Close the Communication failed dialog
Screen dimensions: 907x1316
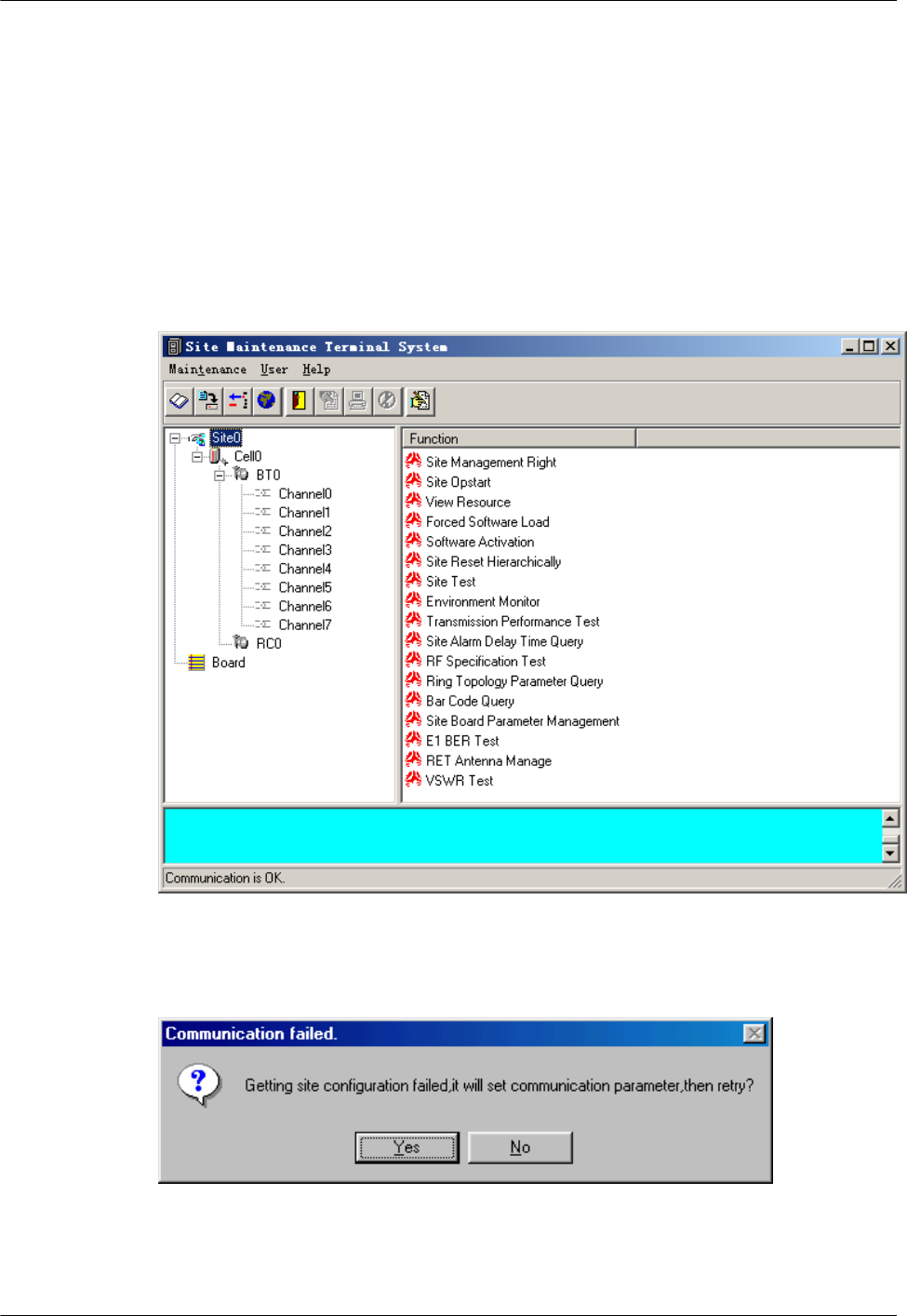tap(754, 1033)
